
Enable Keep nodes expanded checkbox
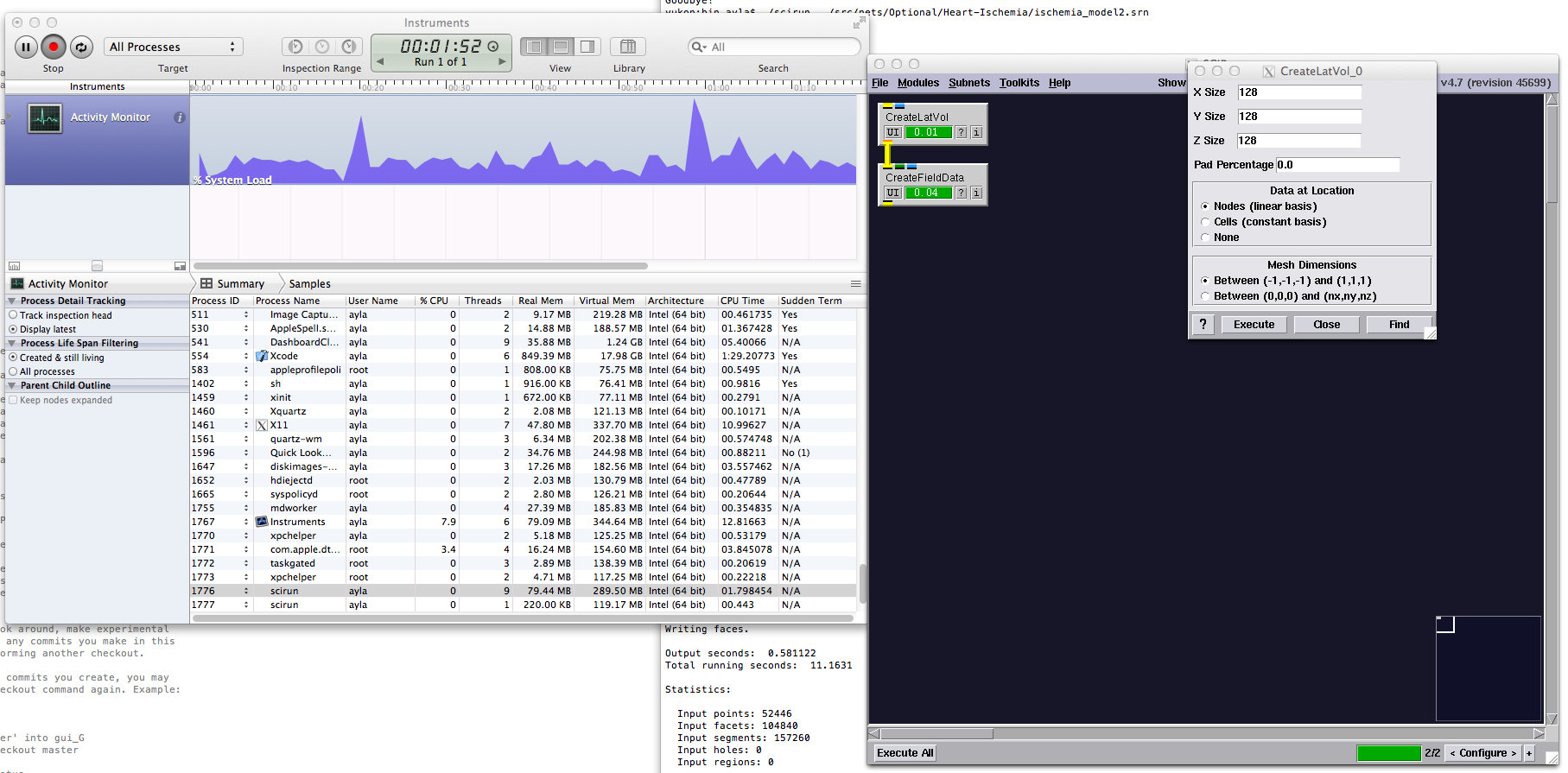click(x=13, y=400)
